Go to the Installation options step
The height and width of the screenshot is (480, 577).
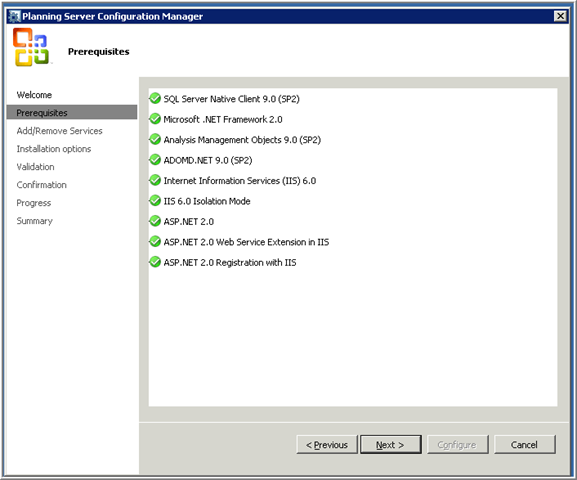point(54,149)
